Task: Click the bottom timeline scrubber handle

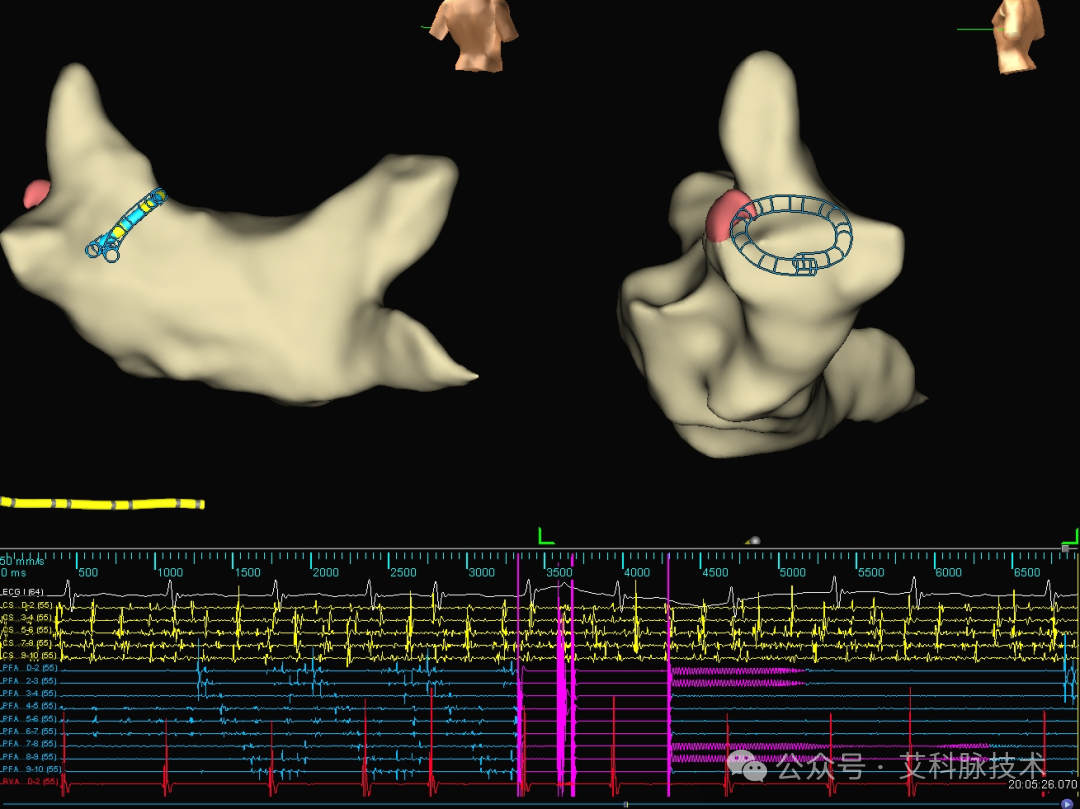Action: pos(625,803)
